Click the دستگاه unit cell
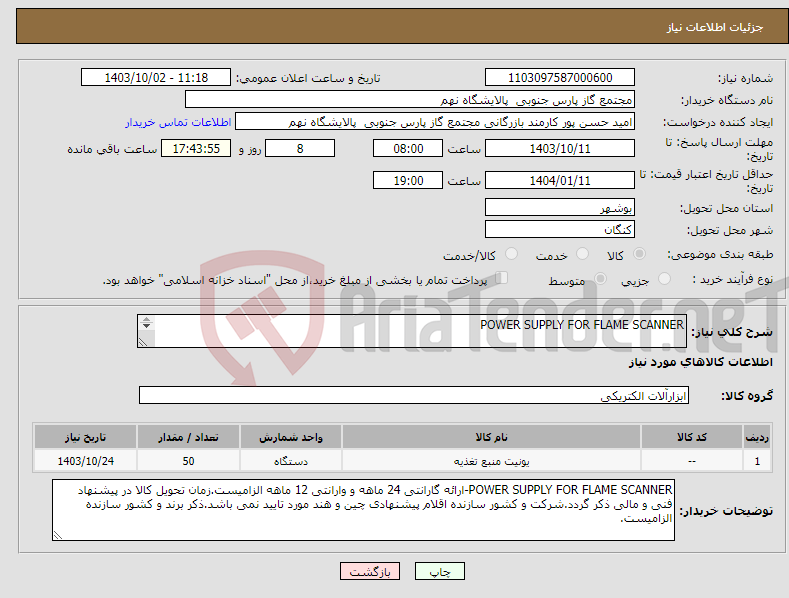The height and width of the screenshot is (598, 789). pos(291,461)
